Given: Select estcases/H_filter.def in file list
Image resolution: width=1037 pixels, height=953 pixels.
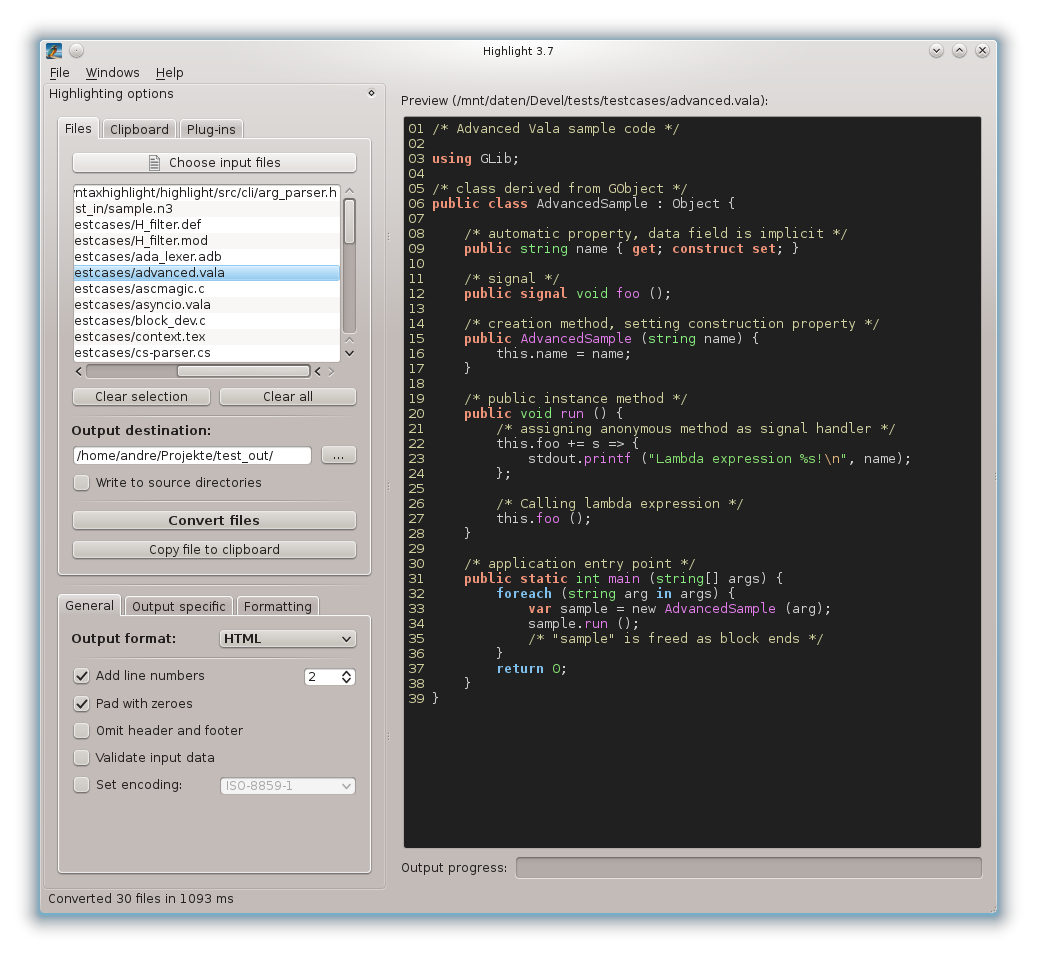Looking at the screenshot, I should tap(206, 225).
